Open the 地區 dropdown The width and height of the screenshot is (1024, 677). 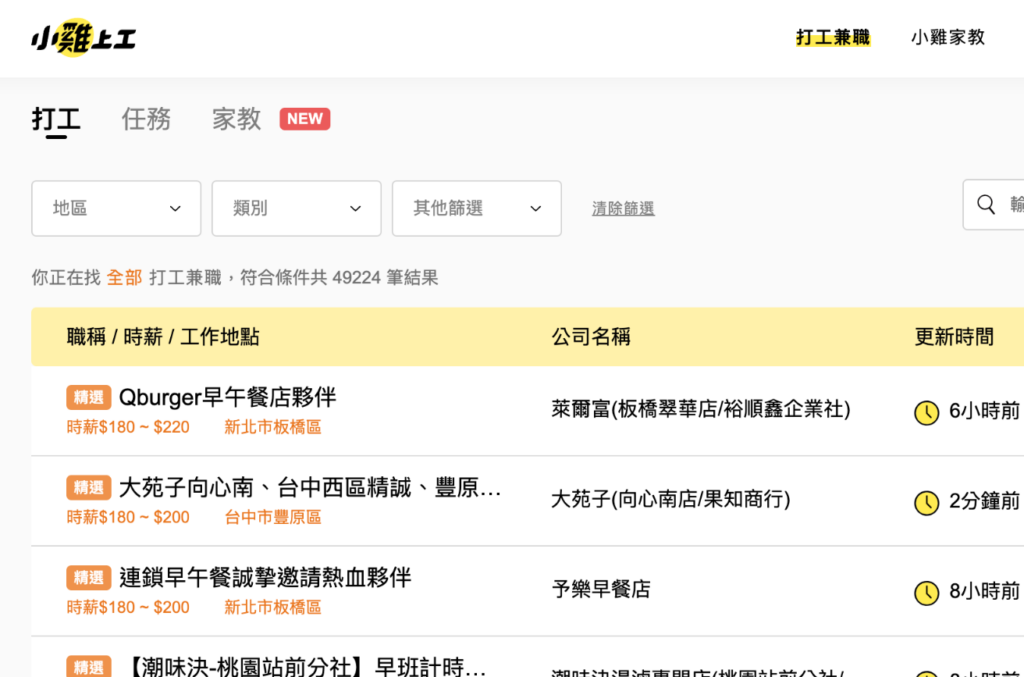point(116,208)
